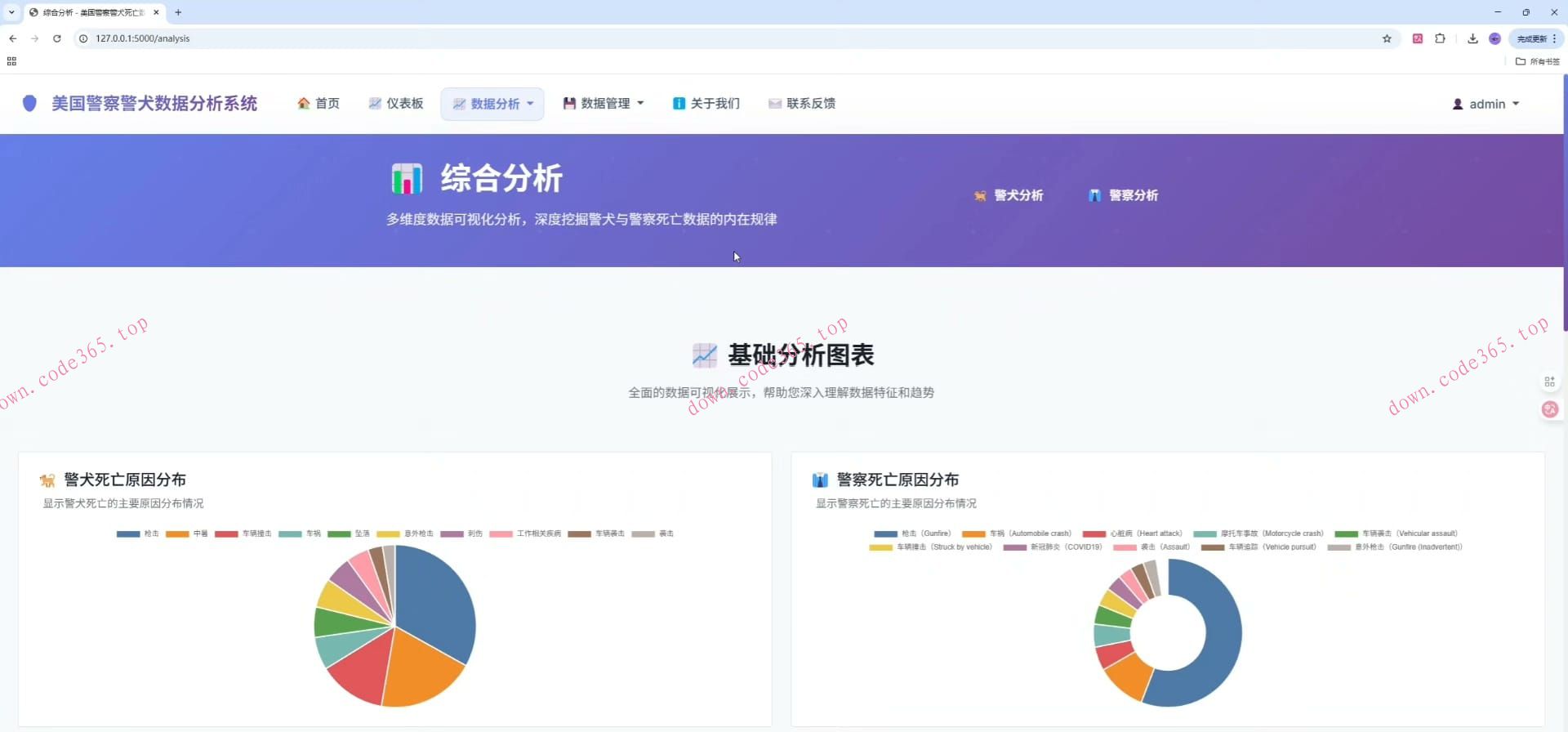This screenshot has height=732, width=1568.
Task: Click the address bar URL 127.0.0.1:5000/analysis
Action: click(143, 38)
